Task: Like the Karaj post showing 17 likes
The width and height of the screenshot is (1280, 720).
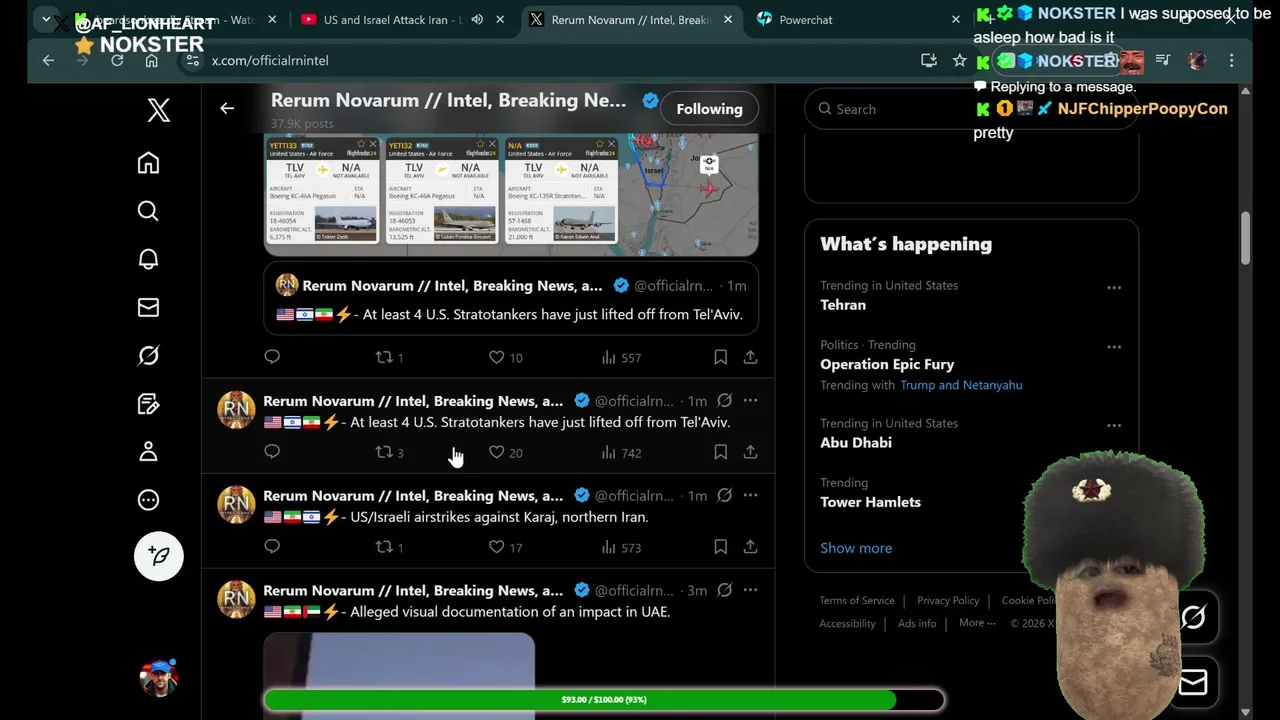Action: click(505, 547)
